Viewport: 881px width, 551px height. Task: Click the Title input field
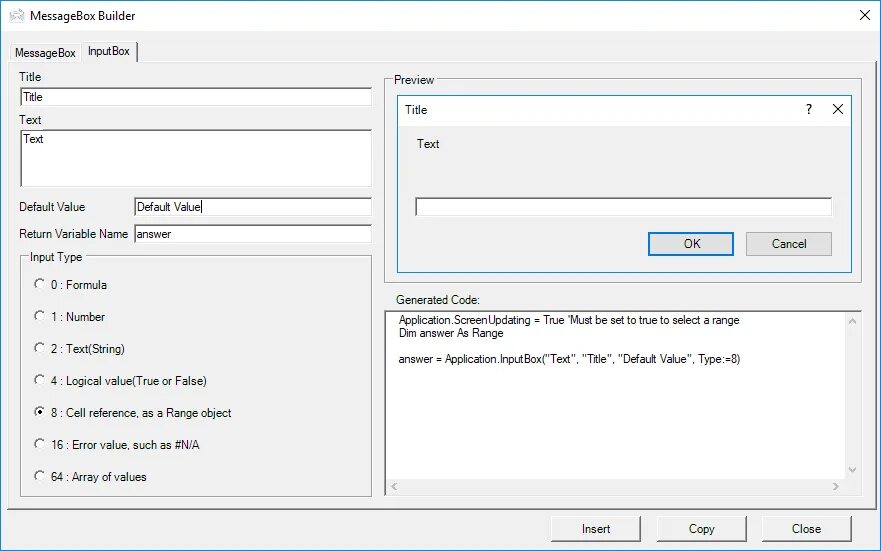[196, 97]
